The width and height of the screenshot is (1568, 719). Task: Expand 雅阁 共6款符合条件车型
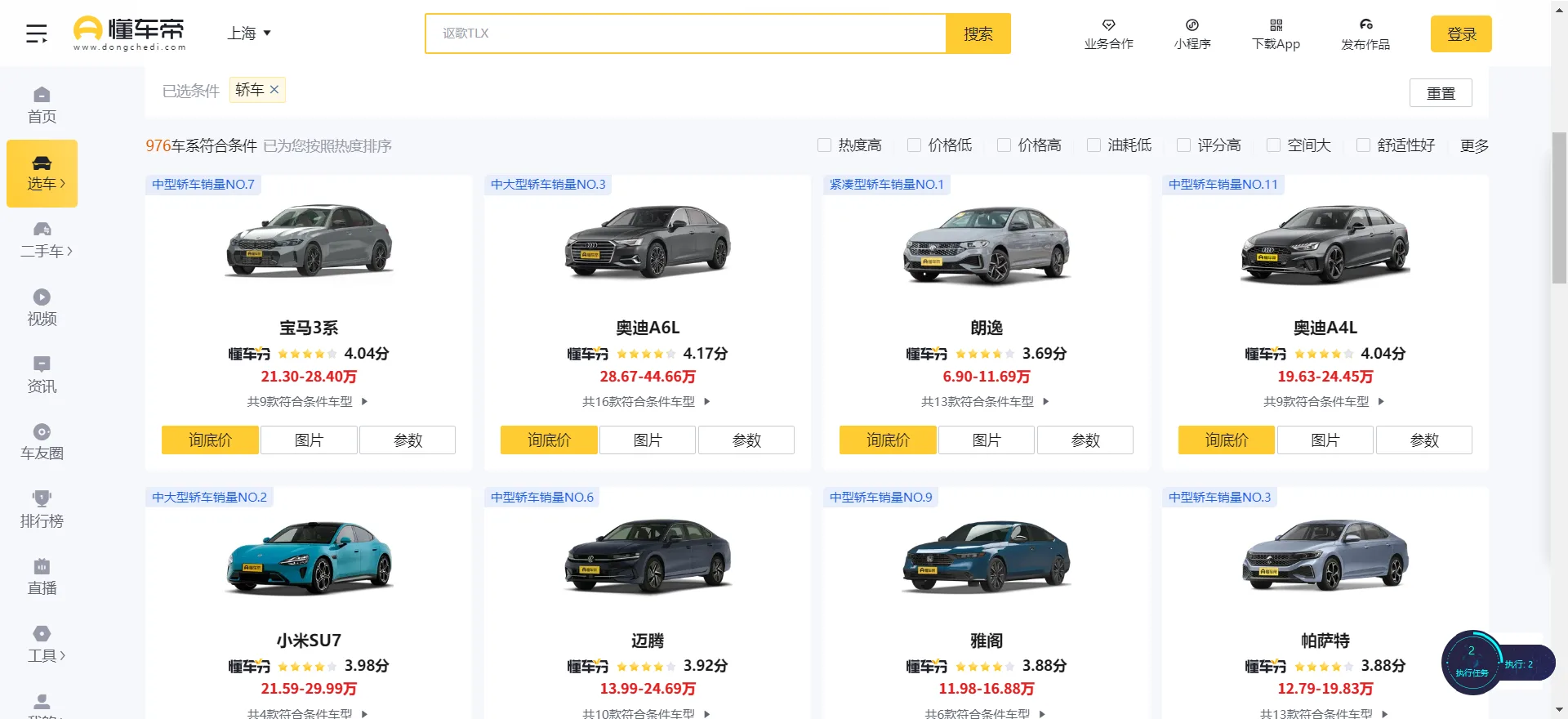tap(986, 713)
